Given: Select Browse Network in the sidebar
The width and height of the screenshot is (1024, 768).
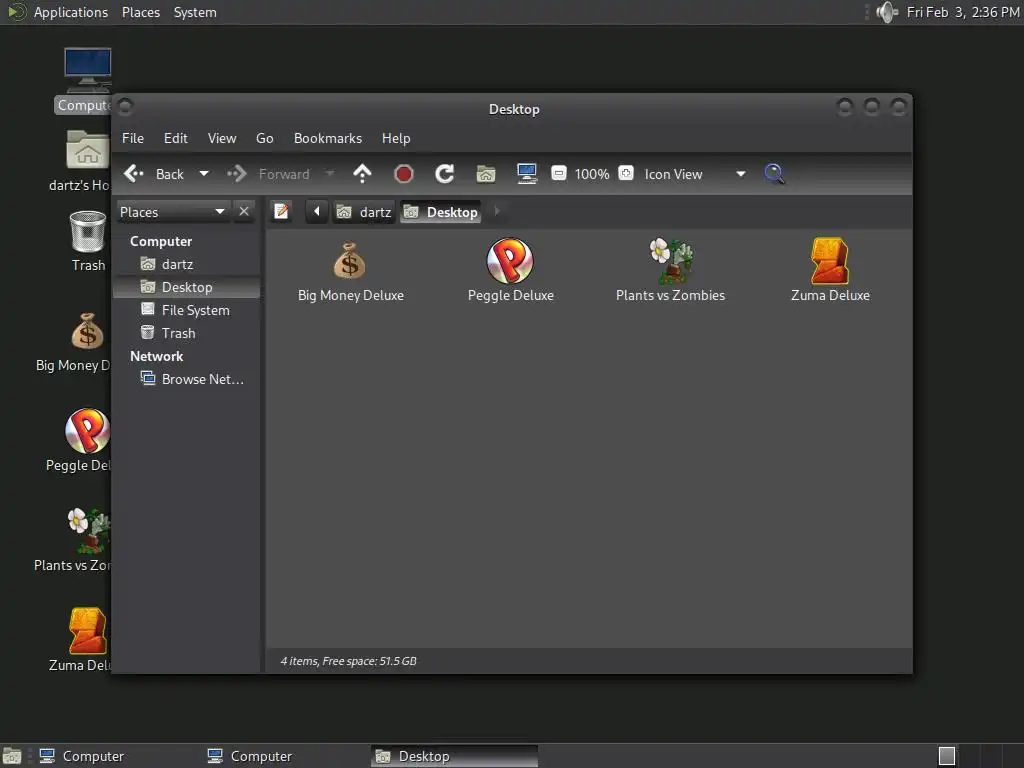Looking at the screenshot, I should click(x=187, y=379).
